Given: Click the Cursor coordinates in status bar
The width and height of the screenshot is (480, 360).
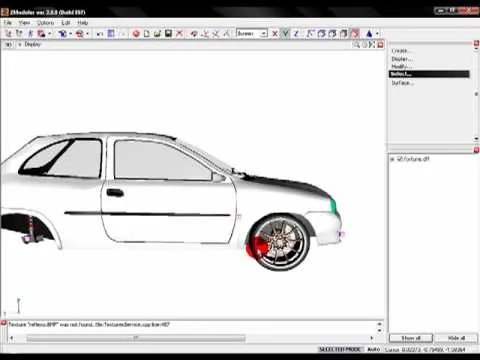Looking at the screenshot, I should tap(425, 349).
